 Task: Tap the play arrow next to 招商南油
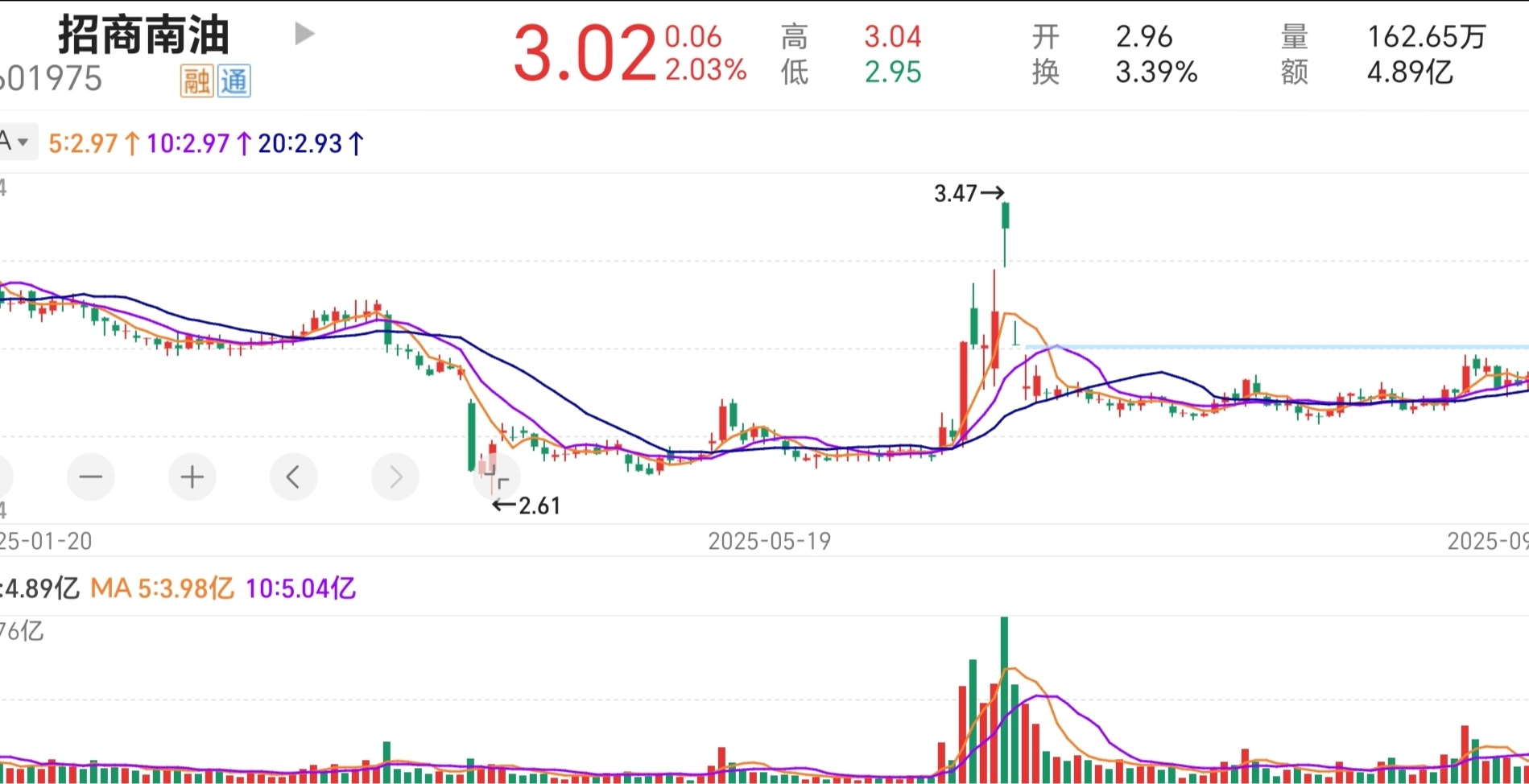point(304,34)
